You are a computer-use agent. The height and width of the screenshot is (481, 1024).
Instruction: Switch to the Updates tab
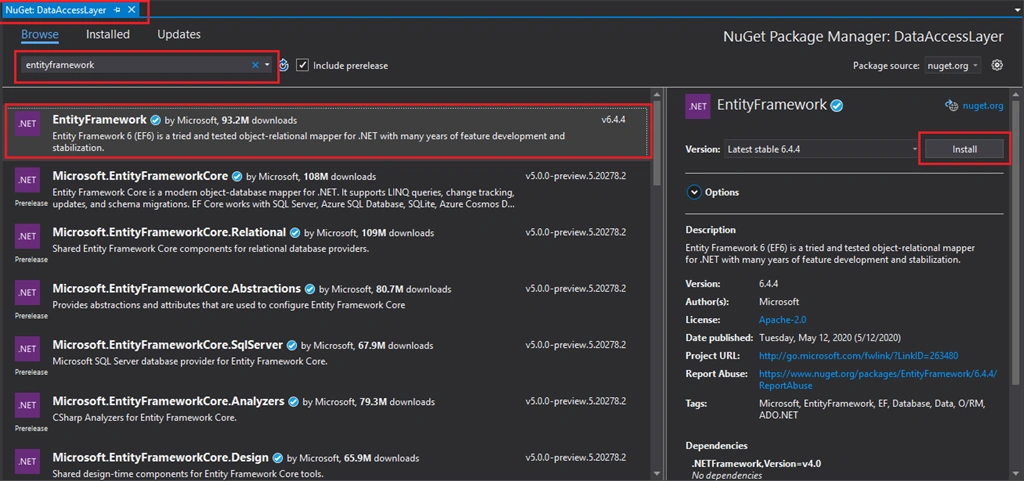coord(179,35)
